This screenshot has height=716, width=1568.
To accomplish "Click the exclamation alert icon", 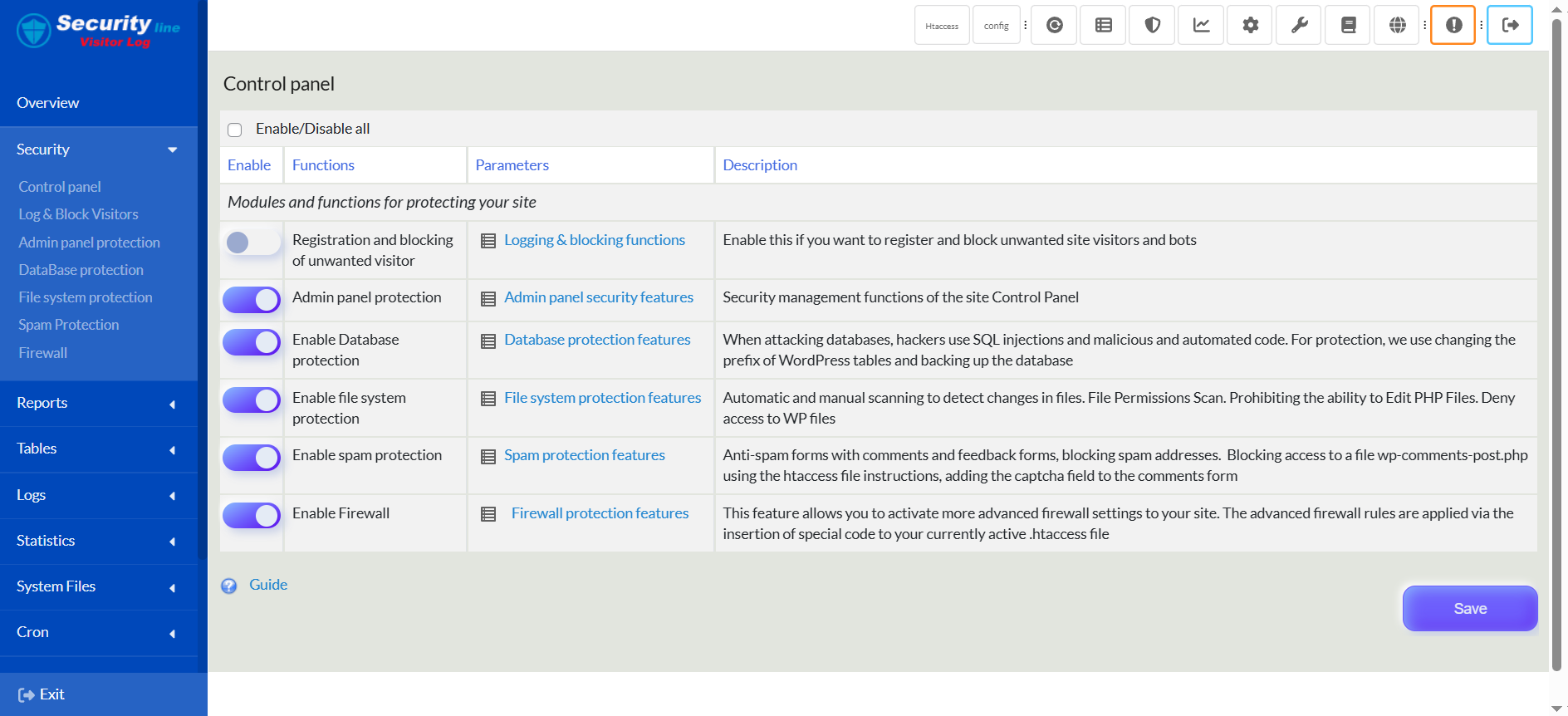I will (x=1453, y=25).
